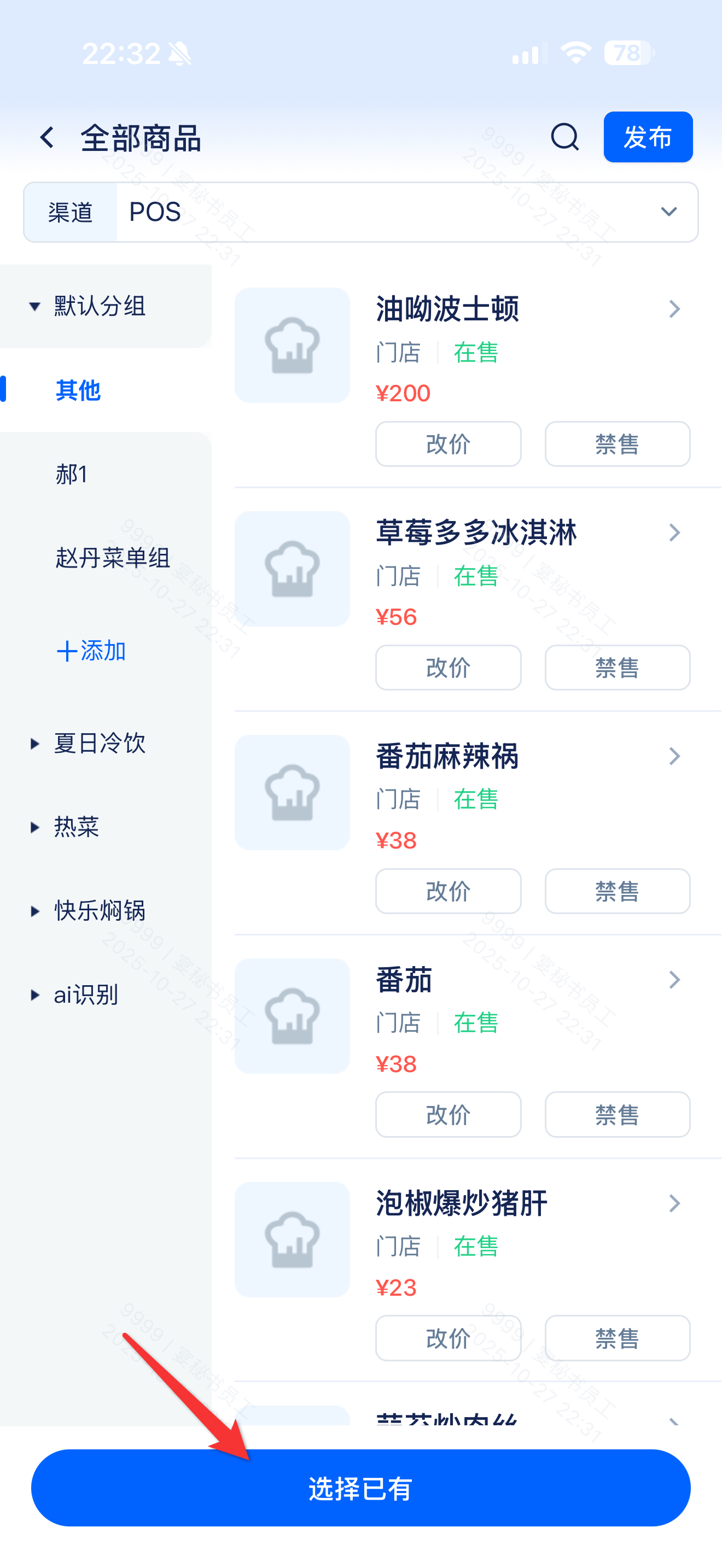The width and height of the screenshot is (722, 1568).
Task: Tap the 选择已有 bottom button
Action: [360, 1488]
